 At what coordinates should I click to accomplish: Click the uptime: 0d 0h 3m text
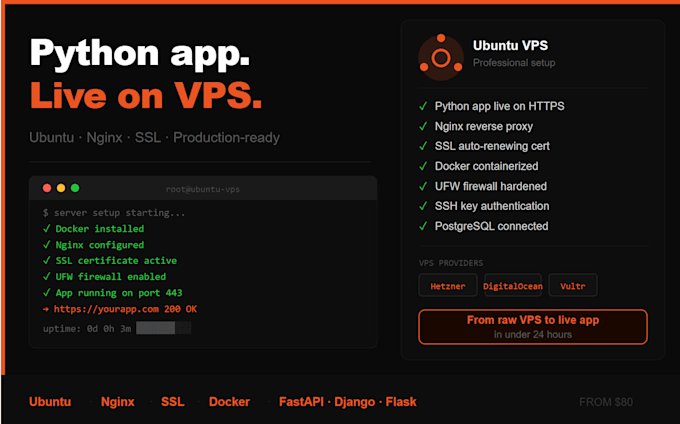click(x=87, y=329)
